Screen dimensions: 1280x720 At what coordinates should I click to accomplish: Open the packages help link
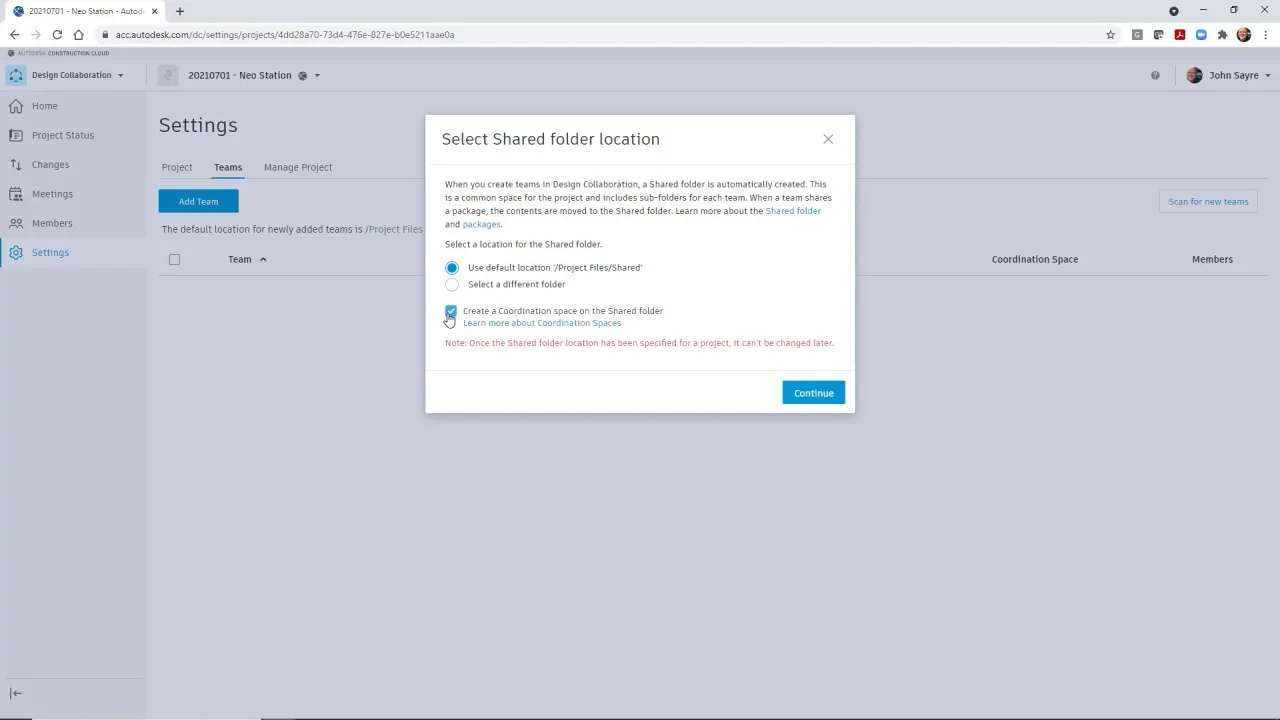481,224
